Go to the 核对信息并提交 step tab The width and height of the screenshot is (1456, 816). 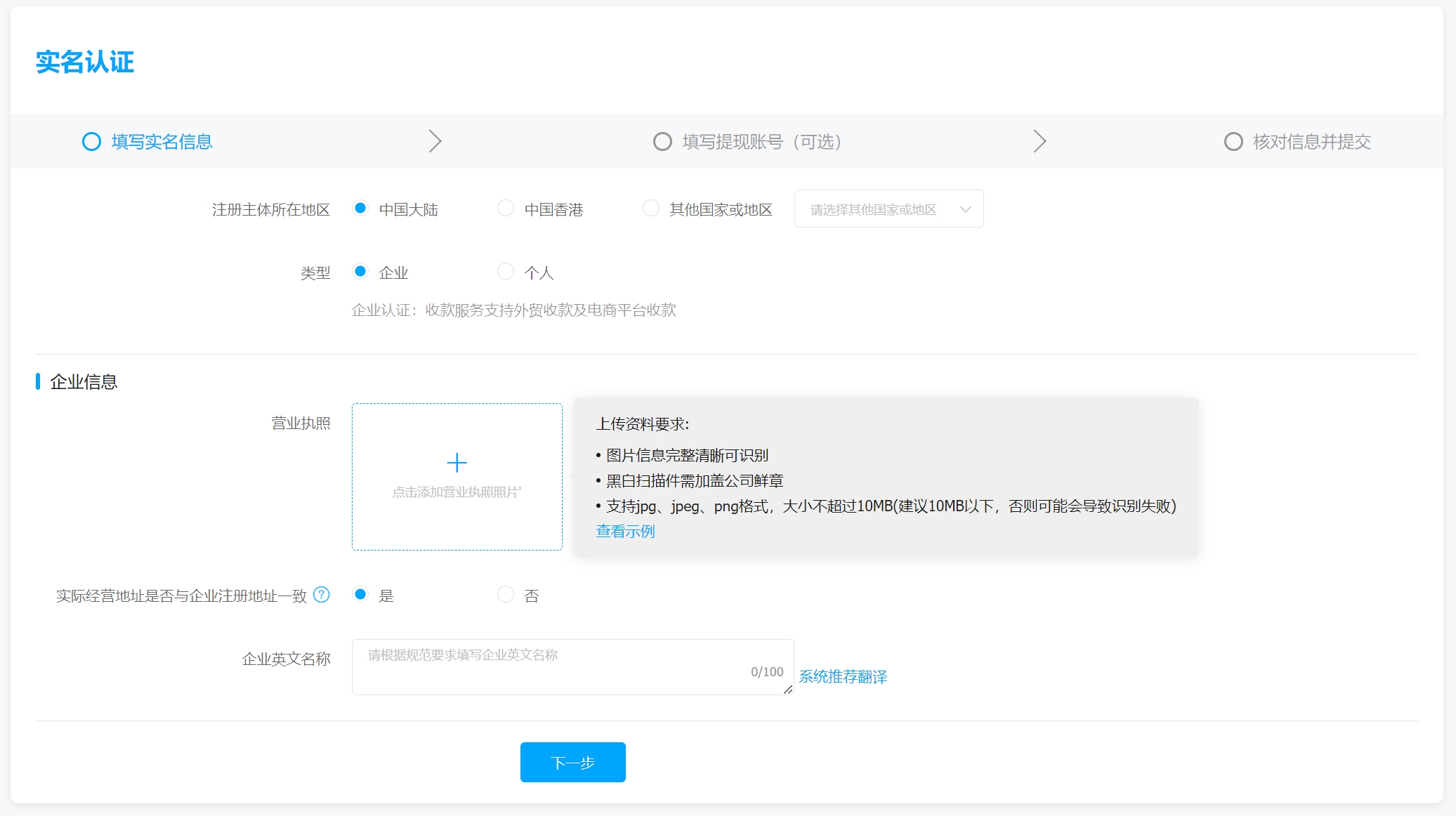coord(1311,142)
